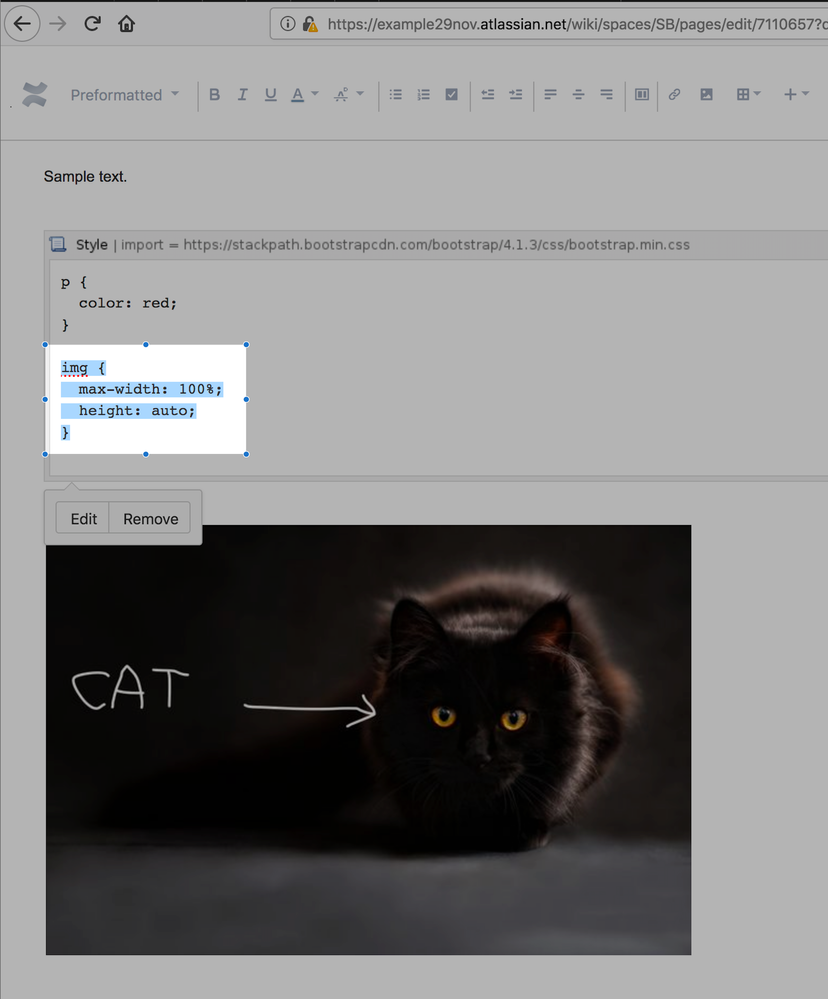Click the 'p {' code line
The image size is (828, 999).
point(74,282)
